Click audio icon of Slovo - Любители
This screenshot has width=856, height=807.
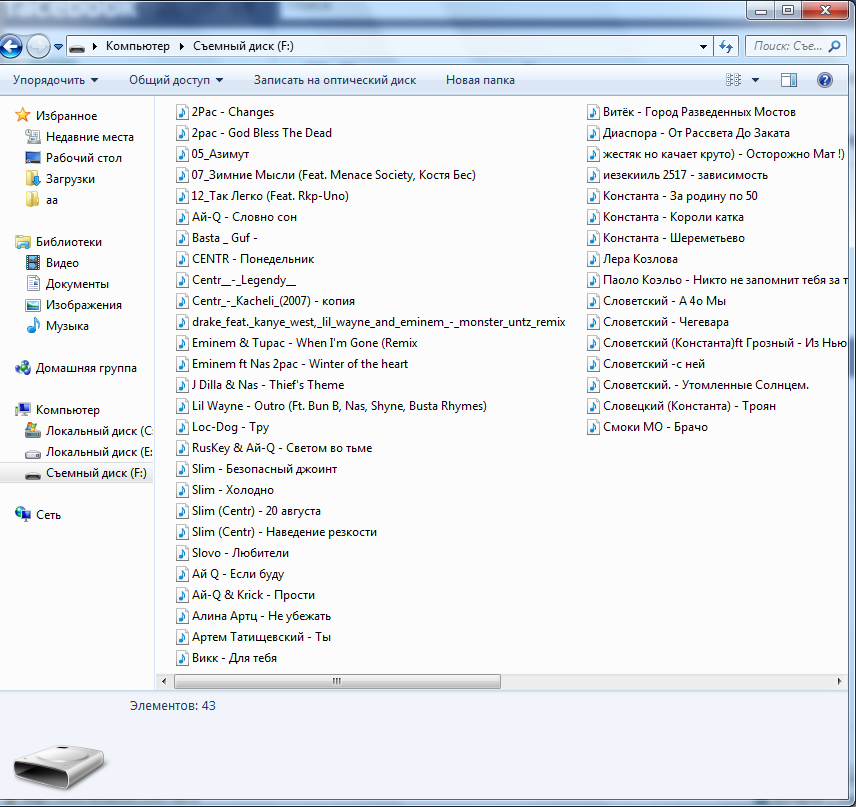[x=182, y=553]
